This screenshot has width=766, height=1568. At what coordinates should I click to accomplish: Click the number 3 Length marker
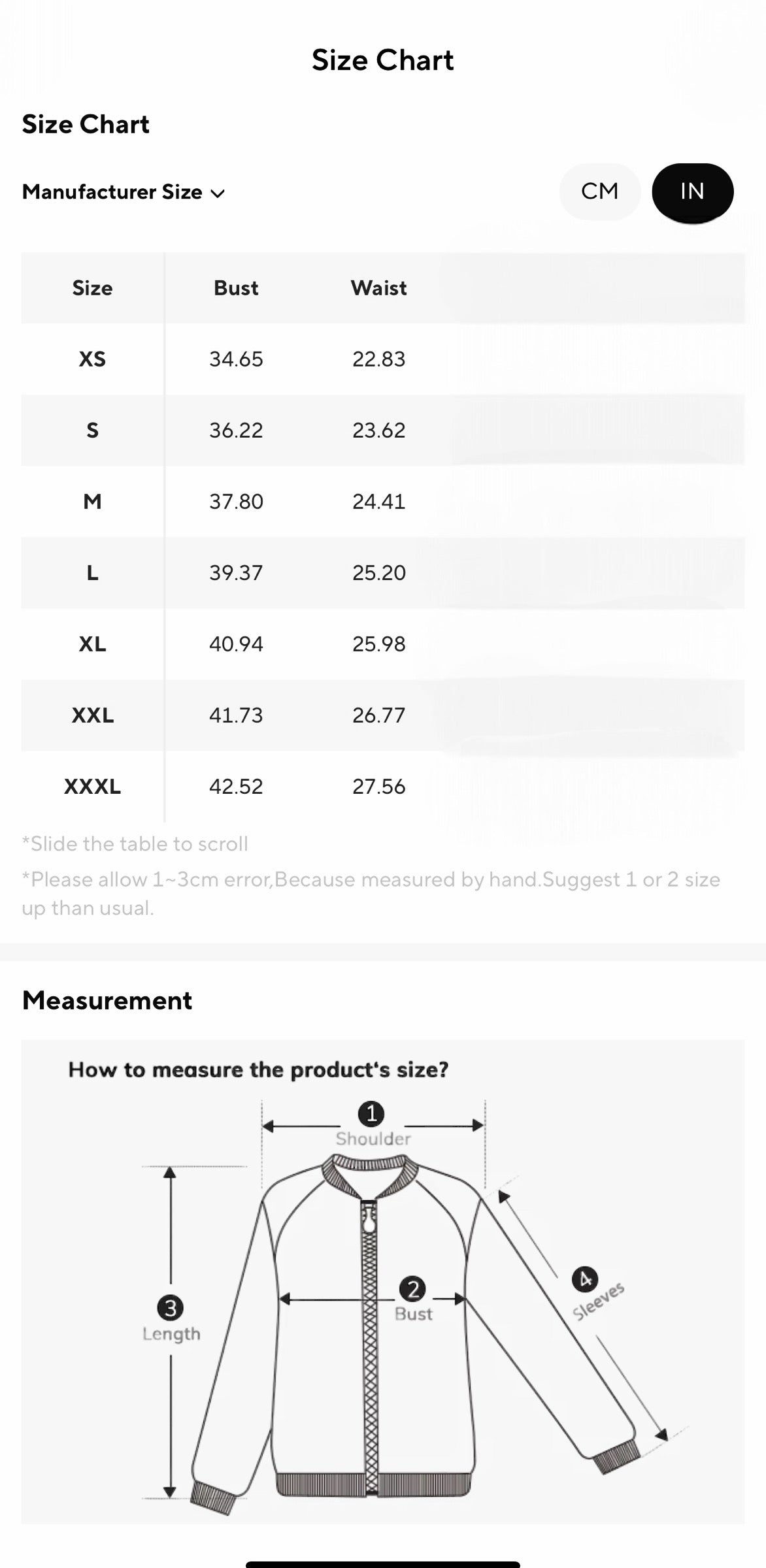pos(170,1308)
